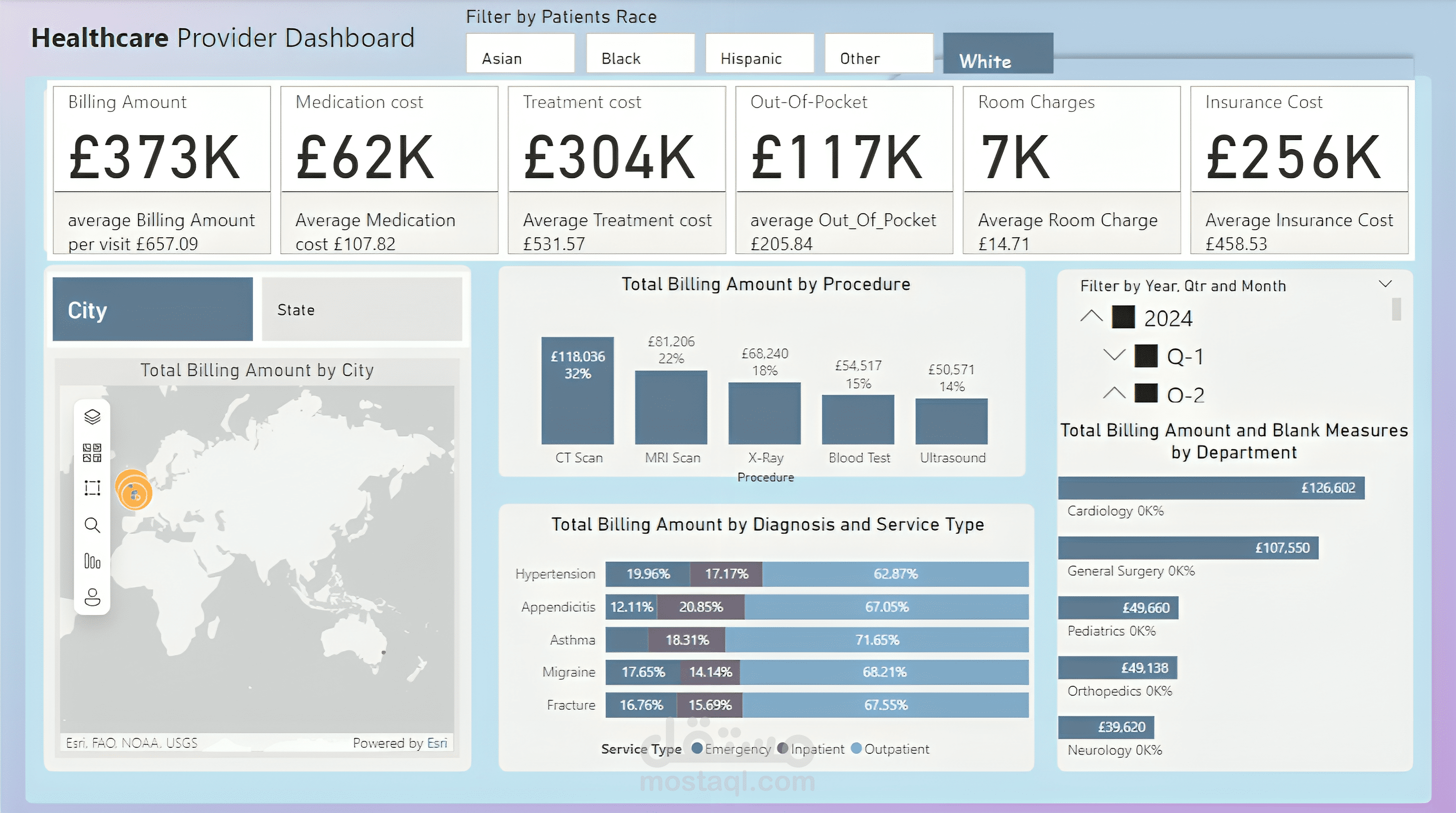This screenshot has height=813, width=1456.
Task: Click the Inpatient legend marker
Action: (x=782, y=748)
